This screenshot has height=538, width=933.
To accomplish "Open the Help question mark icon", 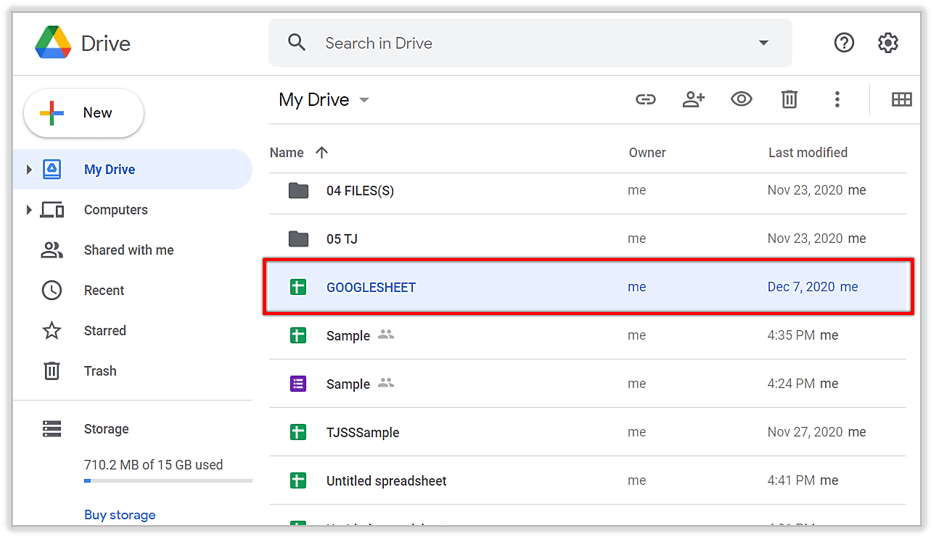I will click(844, 43).
